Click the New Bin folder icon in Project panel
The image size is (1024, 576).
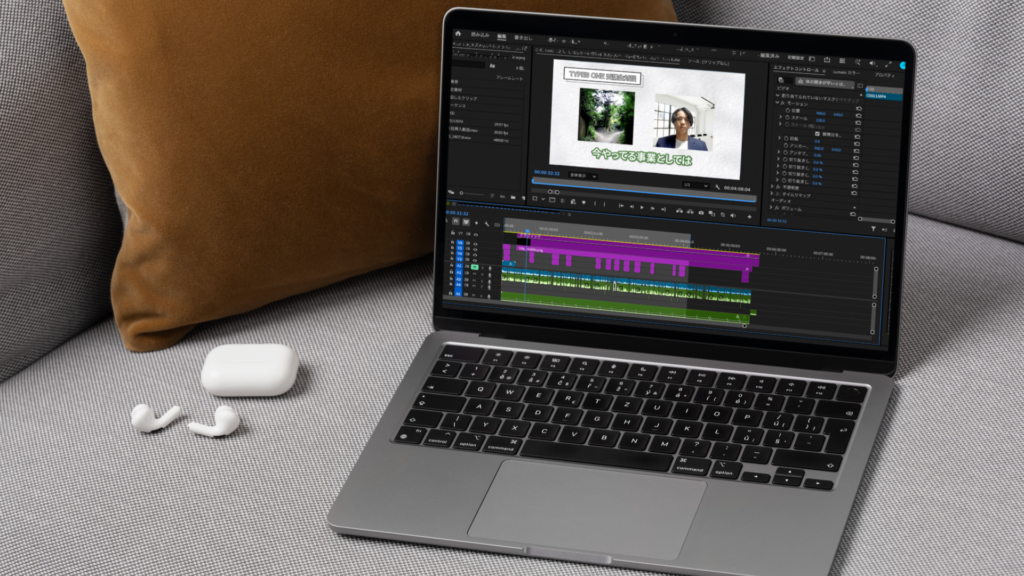pyautogui.click(x=513, y=197)
